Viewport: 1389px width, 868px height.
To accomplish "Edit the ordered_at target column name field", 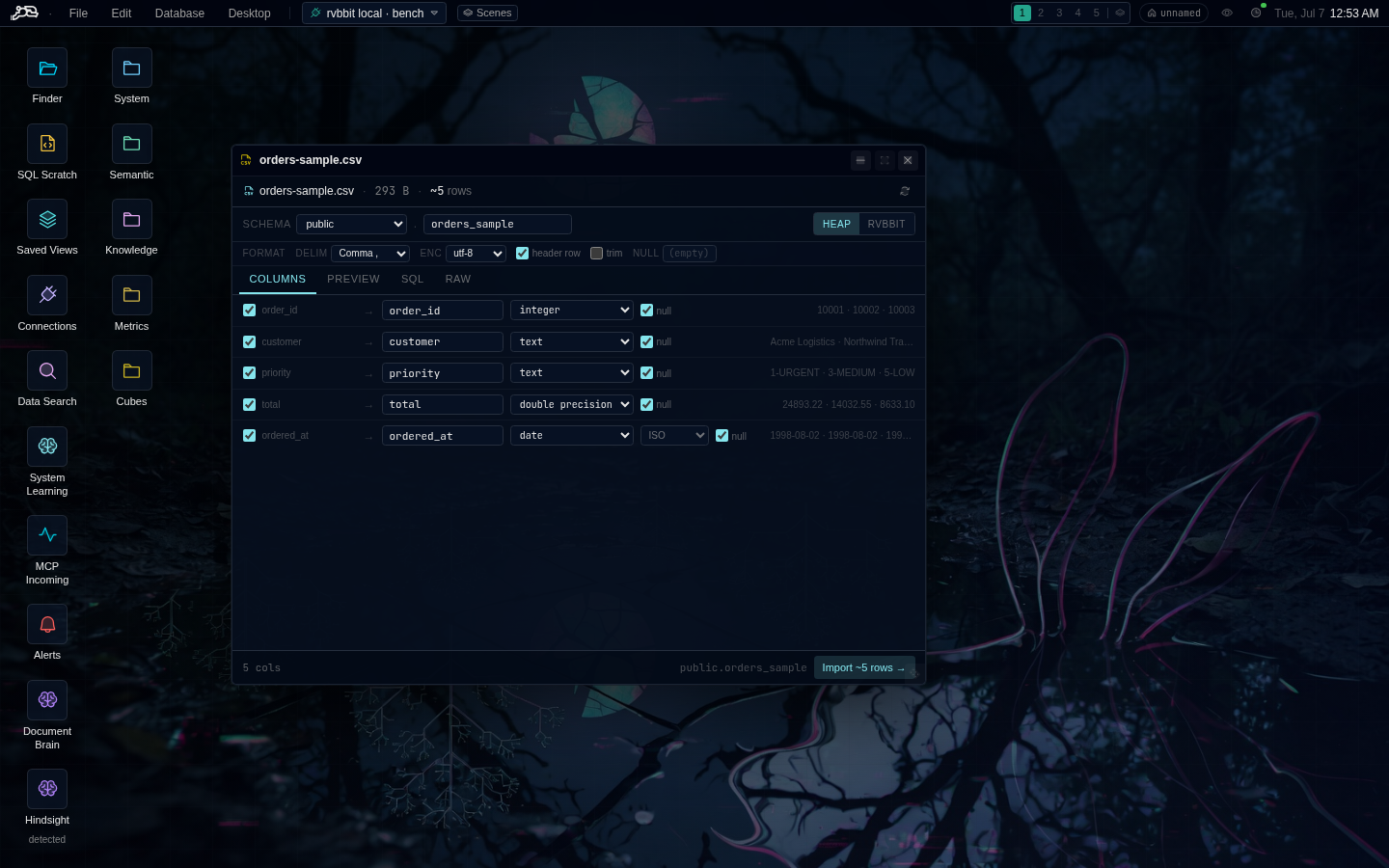I will click(x=443, y=435).
